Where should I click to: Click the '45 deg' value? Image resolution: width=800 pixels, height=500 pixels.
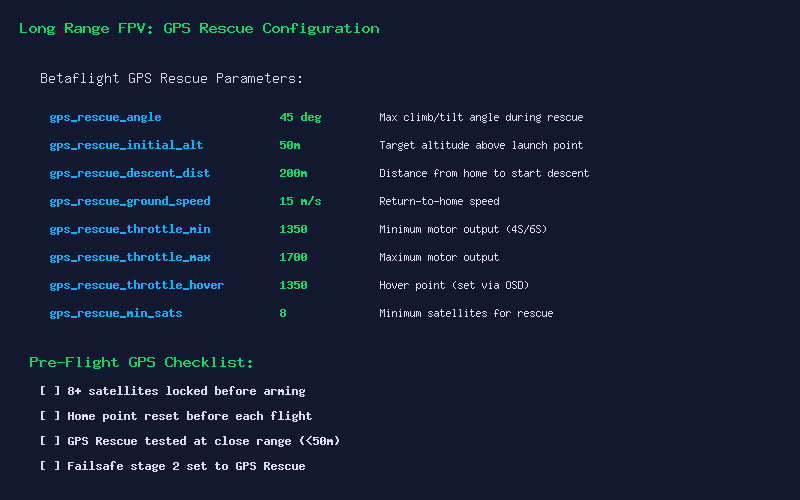[x=301, y=117]
